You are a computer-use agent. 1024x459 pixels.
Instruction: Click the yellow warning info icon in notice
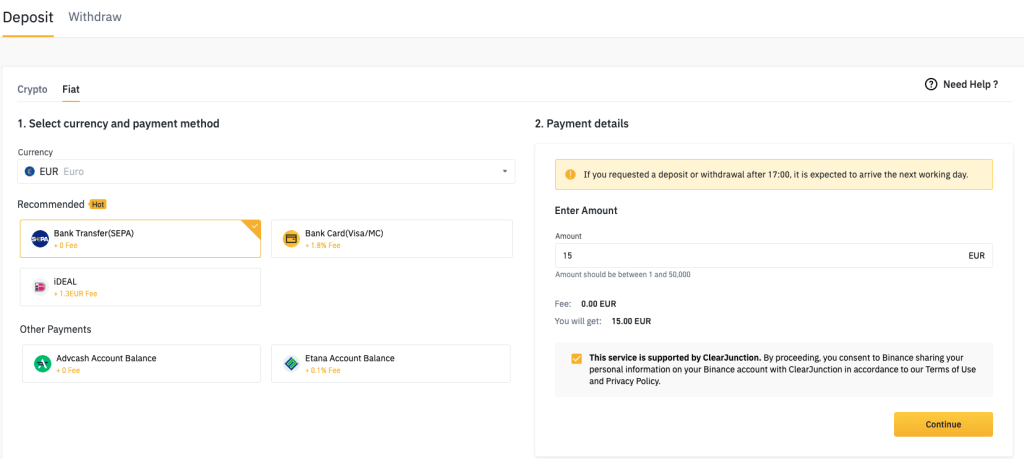[570, 174]
